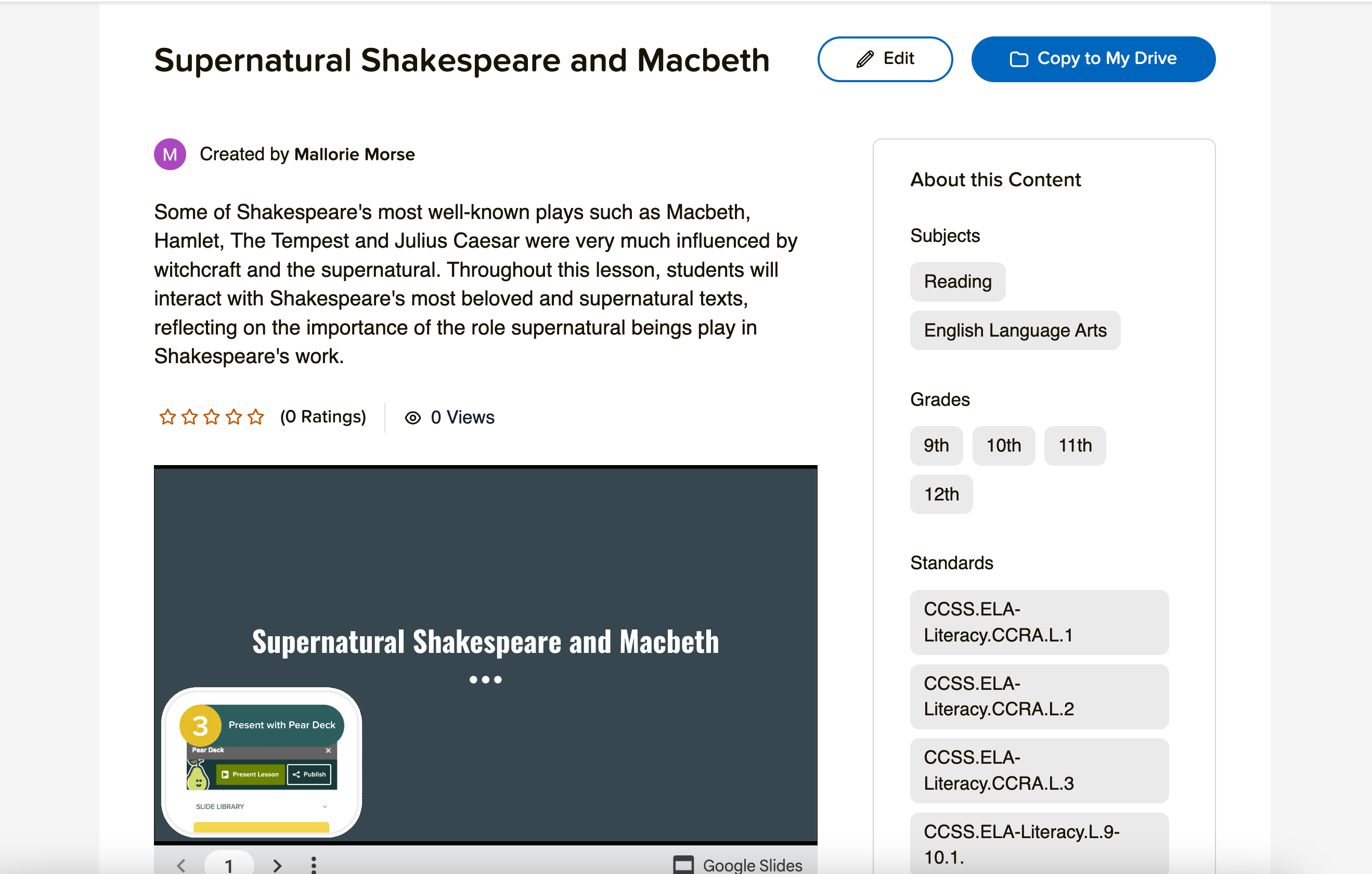The height and width of the screenshot is (874, 1372).
Task: Open standard CCSS.ELA-Literacy.CCRA.L.2
Action: [x=1039, y=696]
